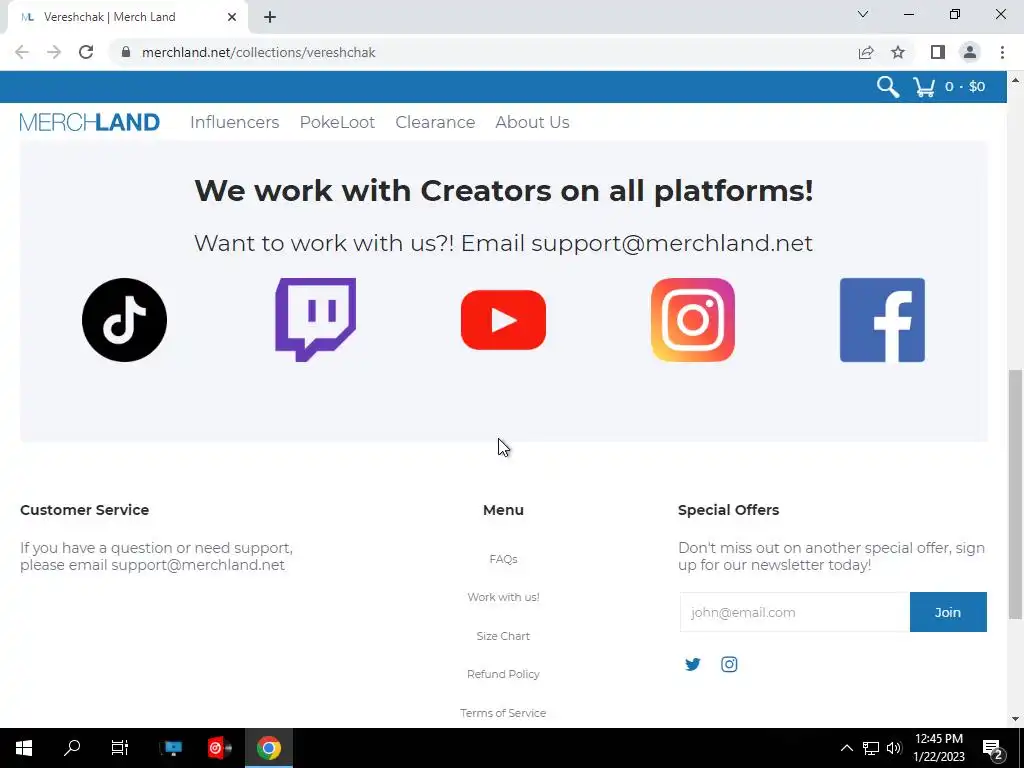Click the address bar URL
This screenshot has height=768, width=1024.
[259, 52]
